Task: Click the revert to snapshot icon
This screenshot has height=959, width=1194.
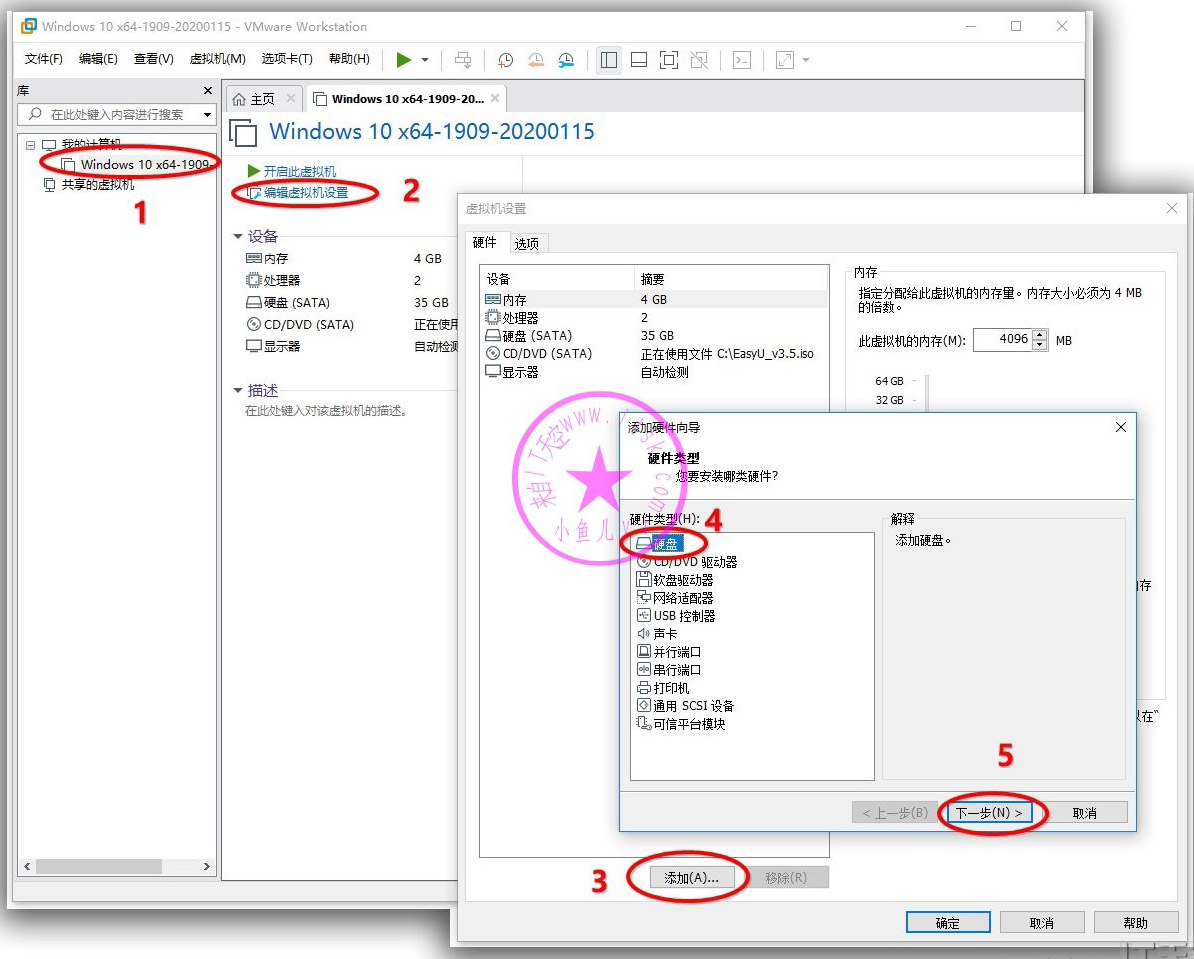Action: 536,59
